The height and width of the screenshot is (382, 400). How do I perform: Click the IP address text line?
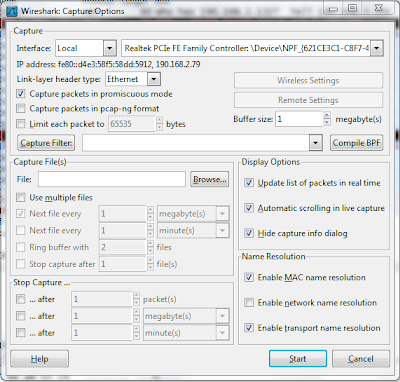[x=108, y=64]
